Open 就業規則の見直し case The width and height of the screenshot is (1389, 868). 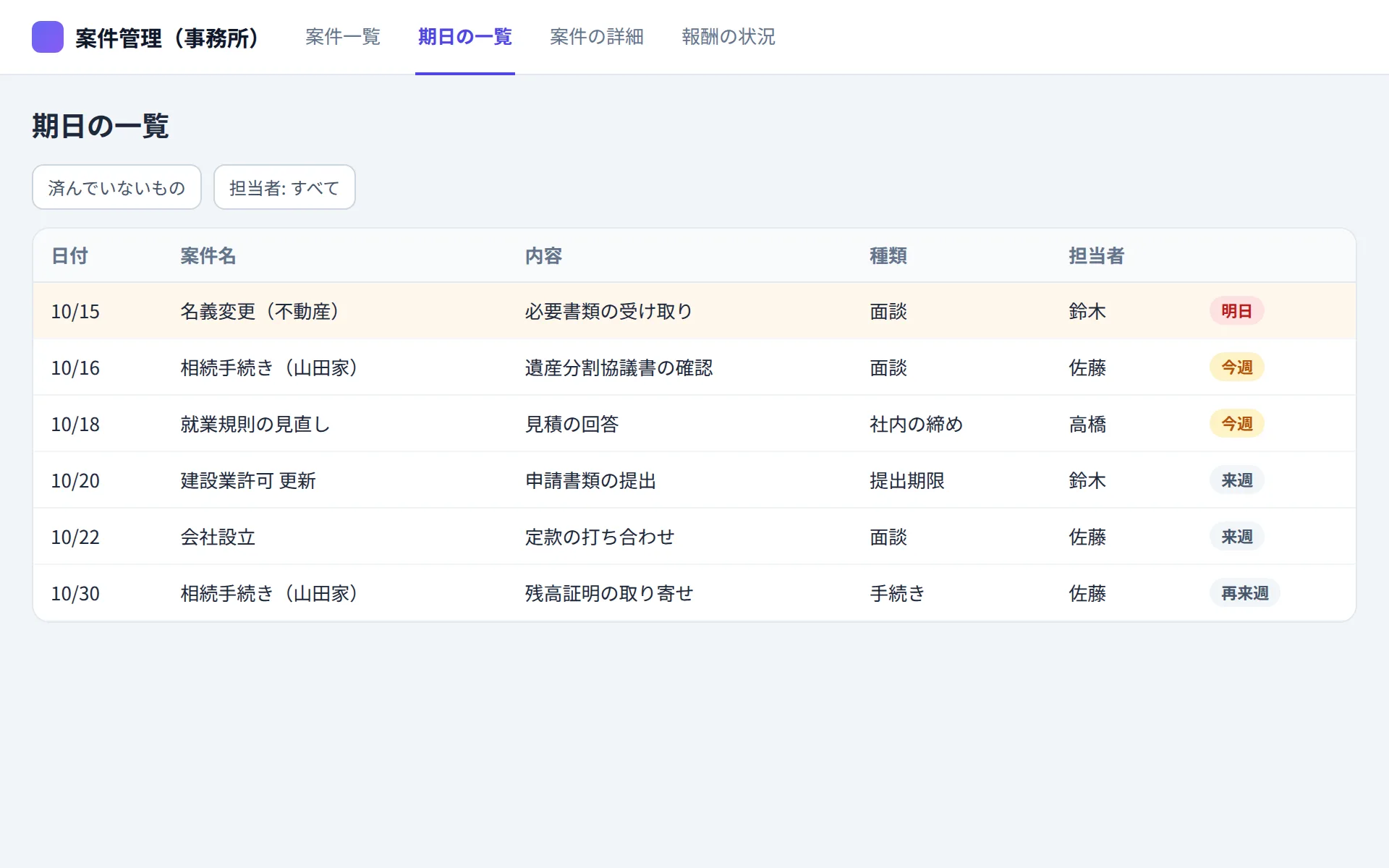tap(255, 425)
